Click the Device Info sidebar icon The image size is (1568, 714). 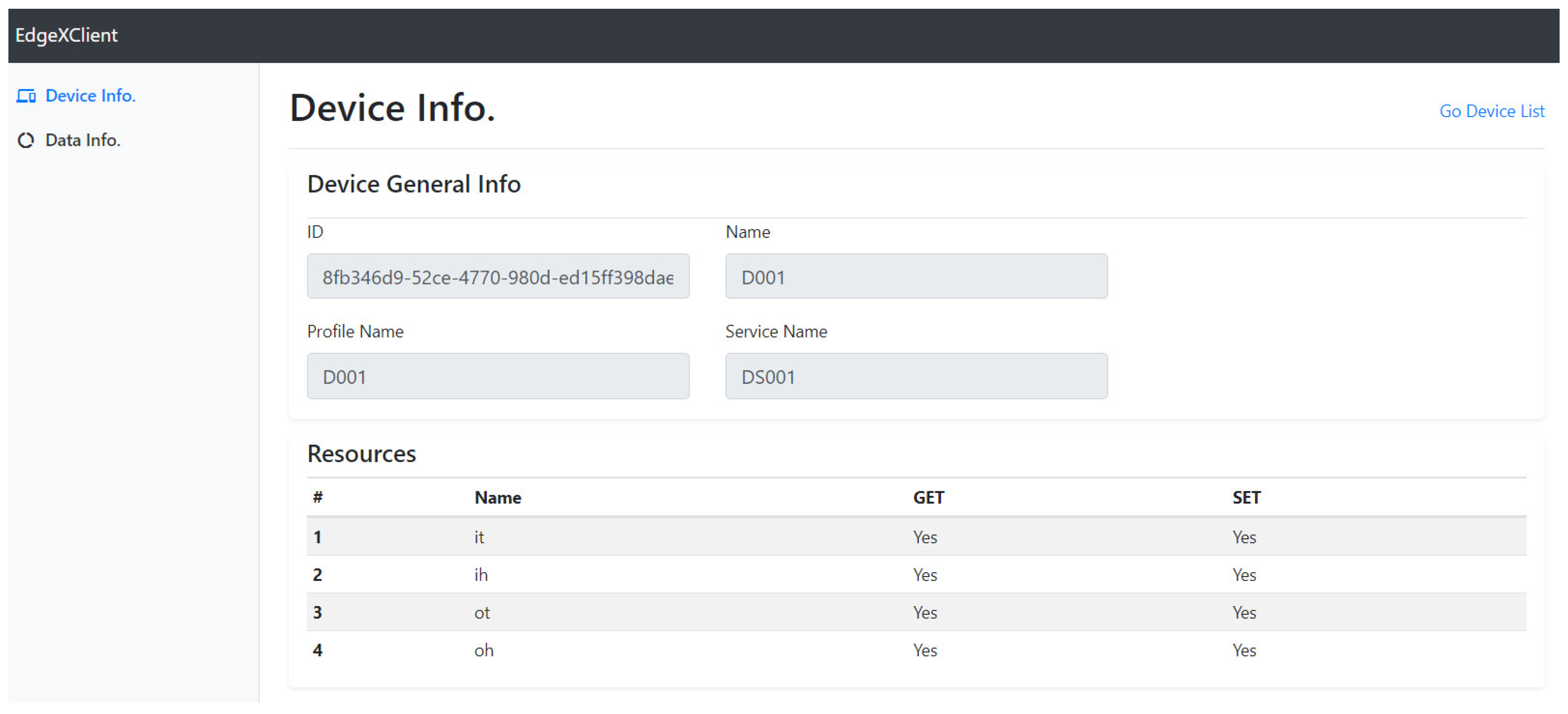(x=26, y=96)
